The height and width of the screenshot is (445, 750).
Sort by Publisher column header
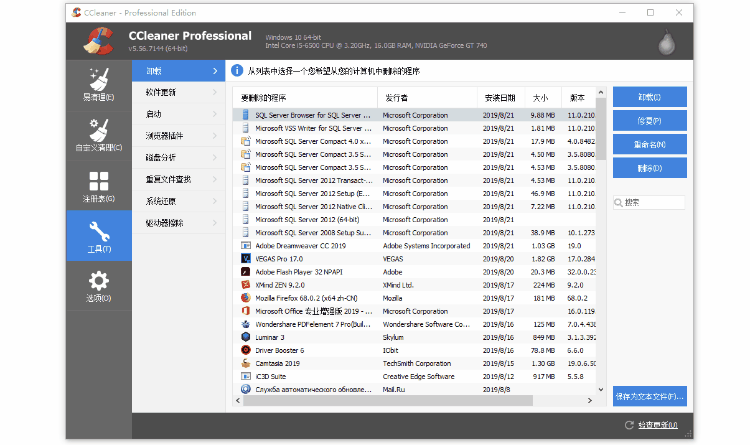428,98
